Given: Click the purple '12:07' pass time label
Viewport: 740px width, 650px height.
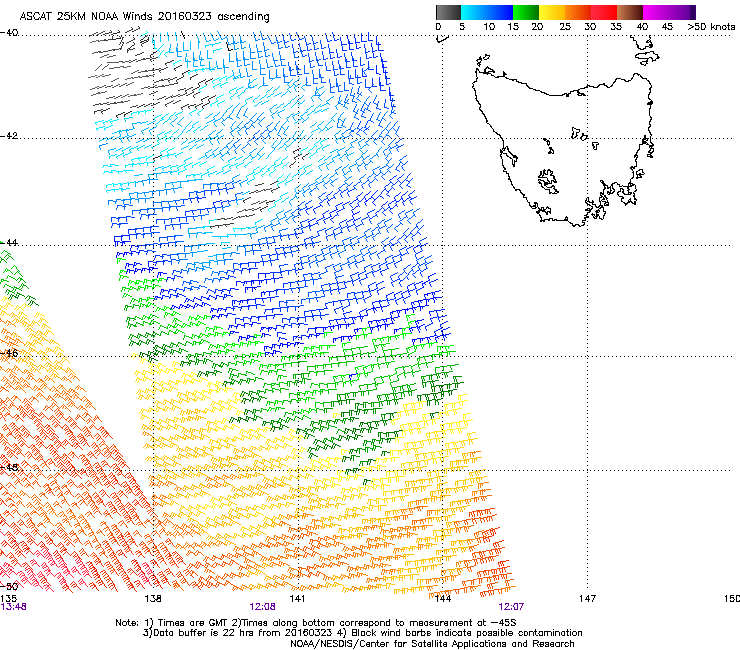Looking at the screenshot, I should 511,607.
